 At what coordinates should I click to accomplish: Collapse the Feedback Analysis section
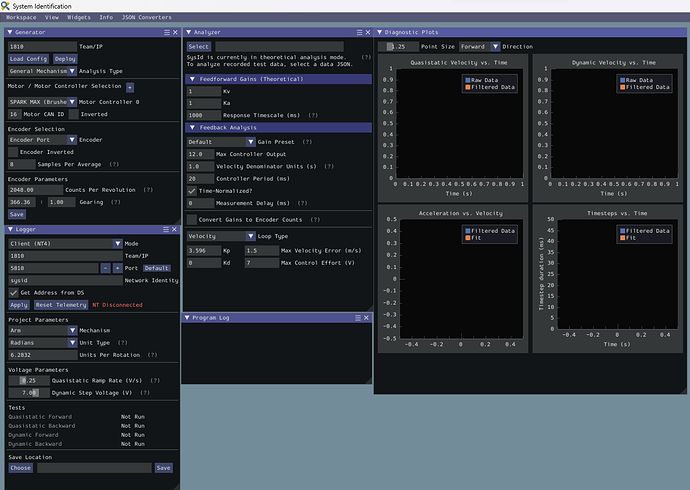pyautogui.click(x=192, y=128)
